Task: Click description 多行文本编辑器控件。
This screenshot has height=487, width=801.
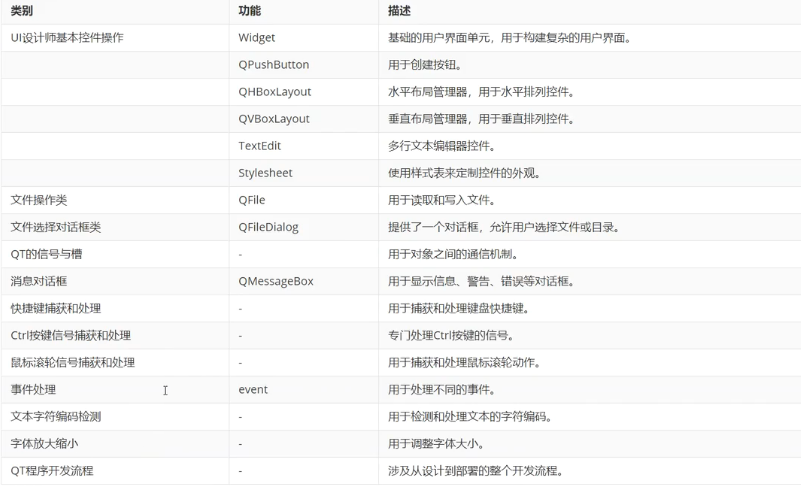Action: point(442,146)
